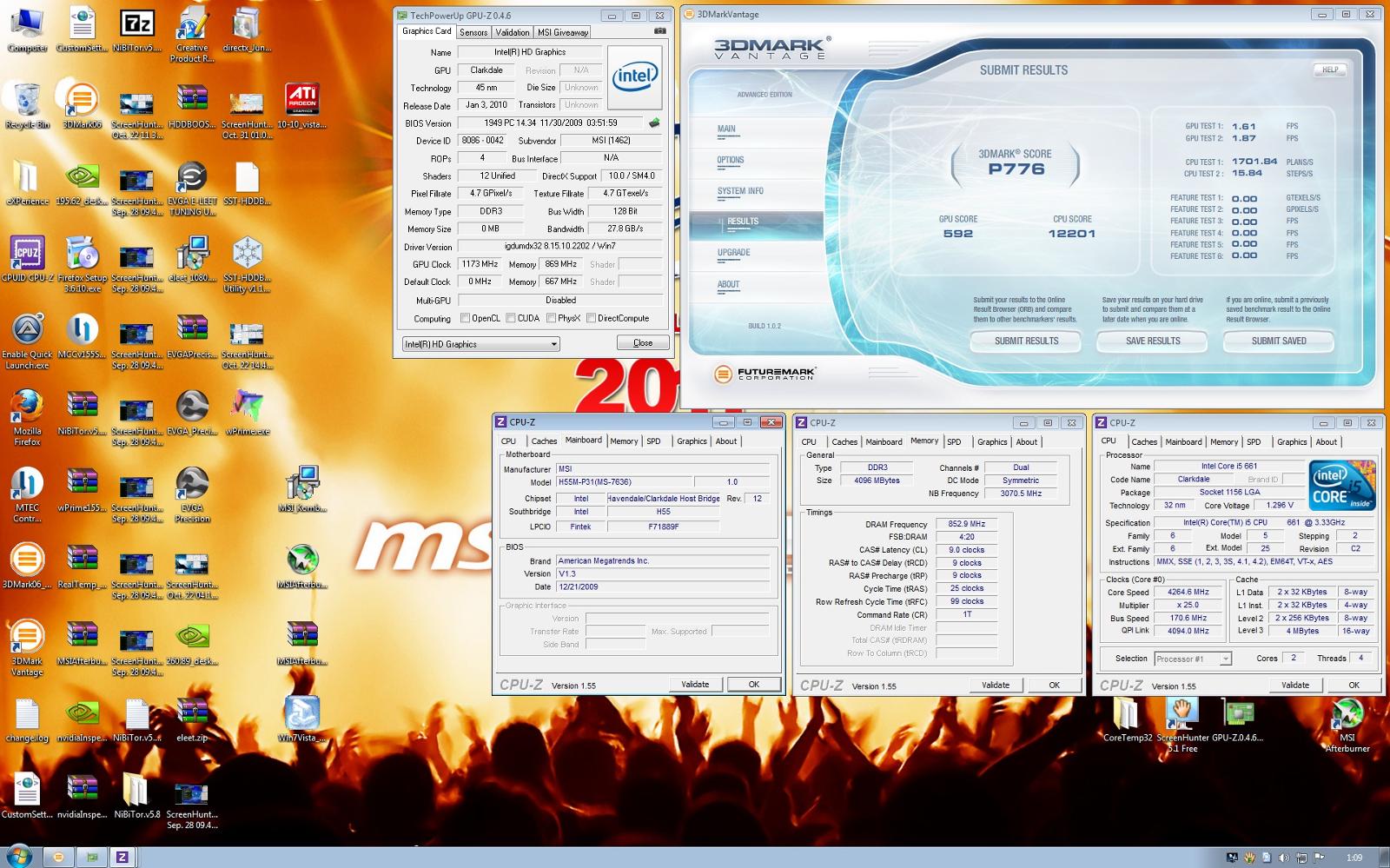1390x868 pixels.
Task: Click the taskbar clock showing 1:09
Action: 1354,858
